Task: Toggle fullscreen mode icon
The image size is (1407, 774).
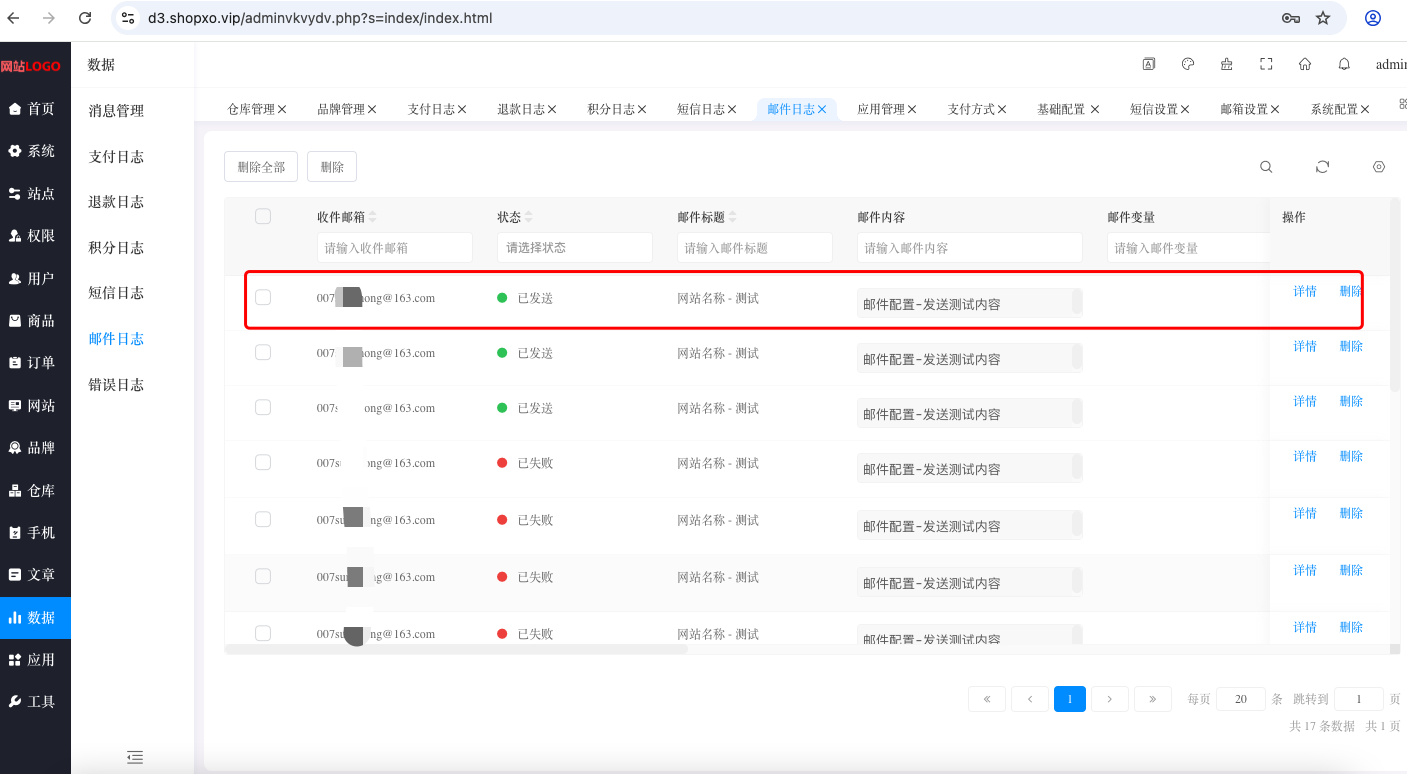Action: coord(1266,64)
